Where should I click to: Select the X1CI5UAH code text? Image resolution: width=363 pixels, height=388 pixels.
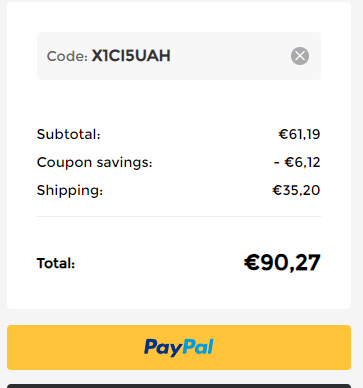131,56
